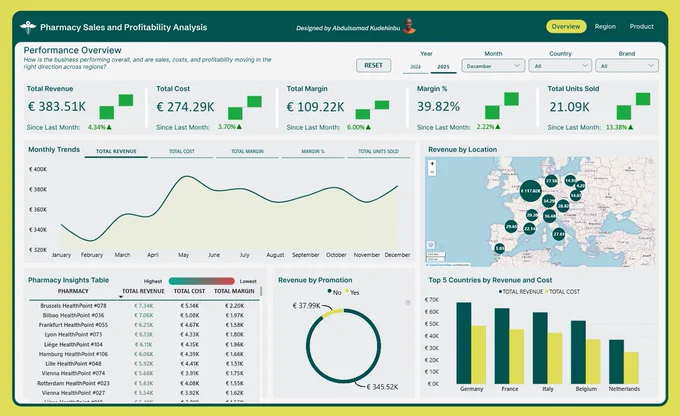Viewport: 680px width, 416px height.
Task: Click up arrow beside 3.70% cost change
Action: (239, 127)
